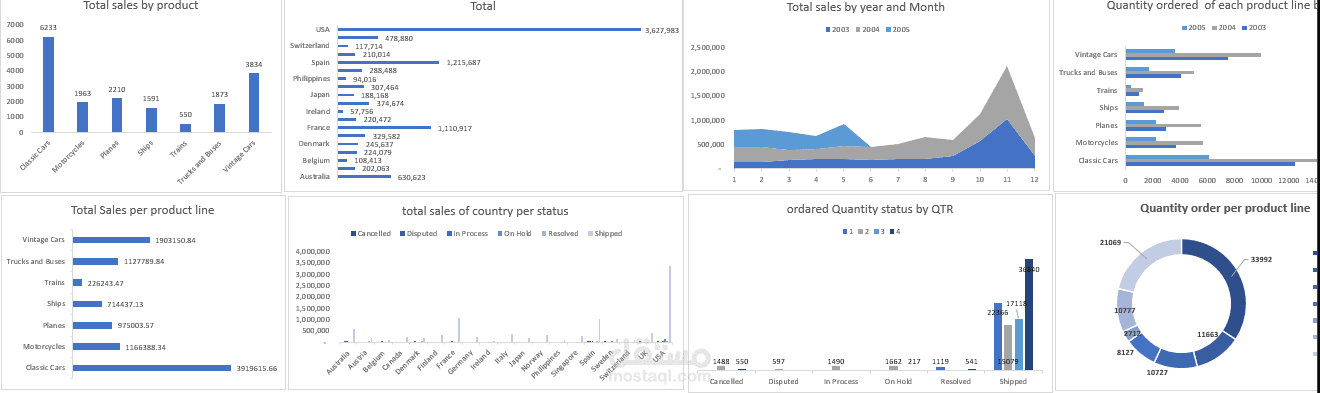1320x393 pixels.
Task: Click the Switzerland axis label in Total chart
Action: (x=309, y=46)
